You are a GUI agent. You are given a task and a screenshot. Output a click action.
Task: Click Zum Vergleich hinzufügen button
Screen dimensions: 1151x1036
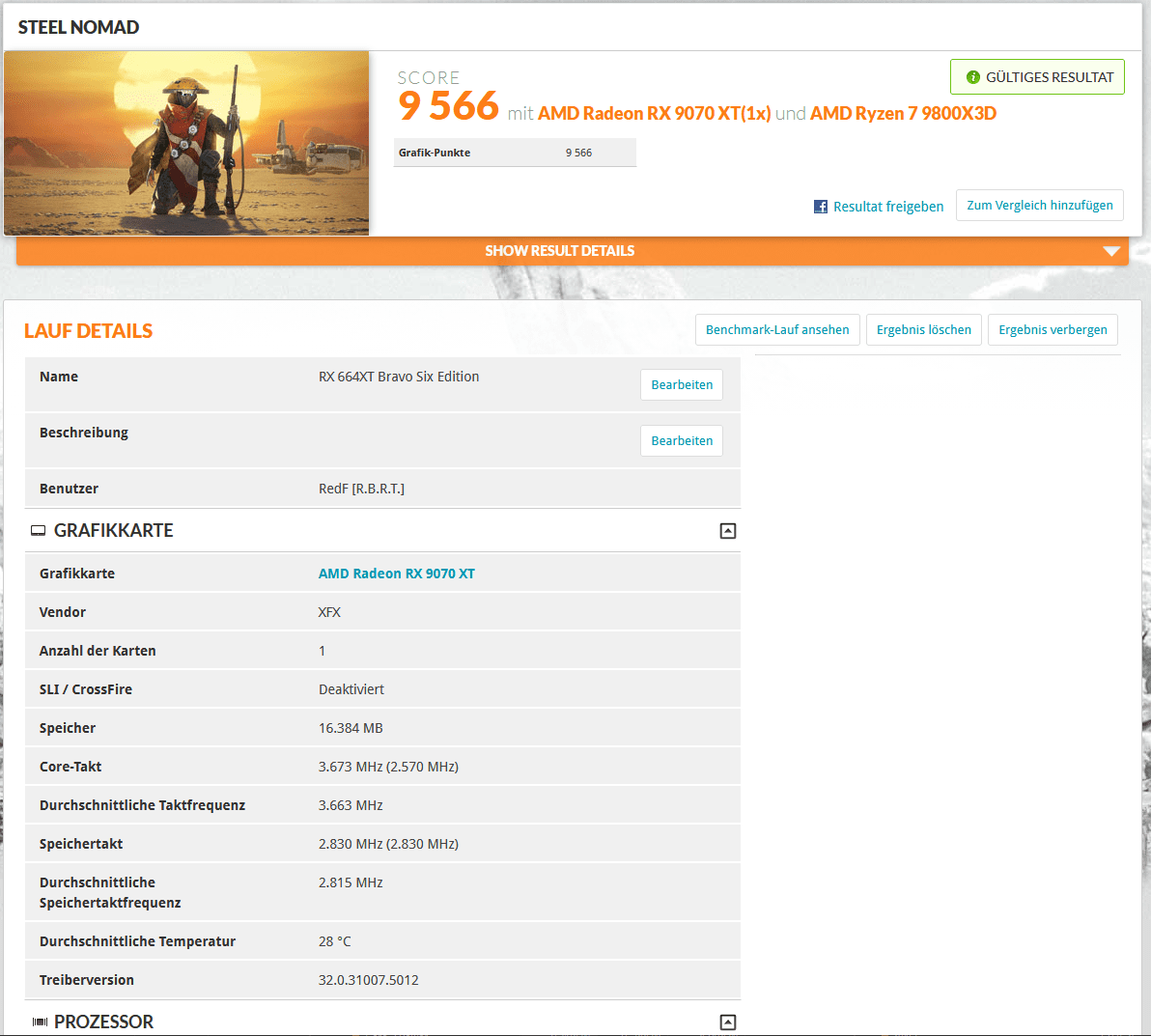point(1039,206)
